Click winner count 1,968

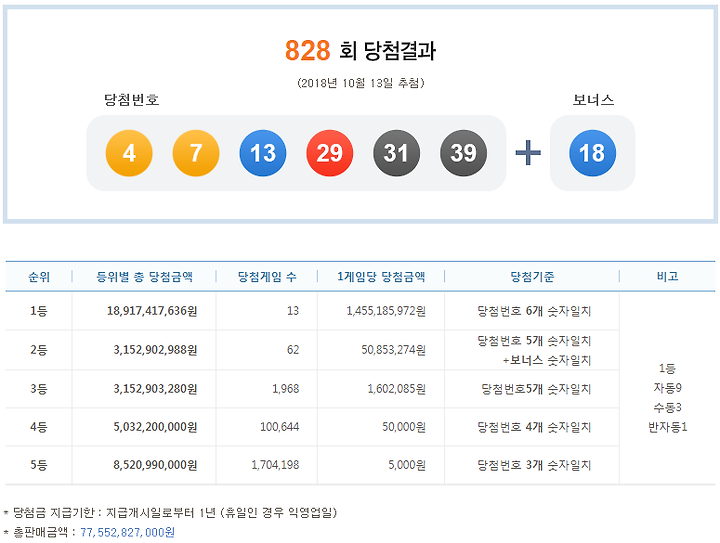click(286, 389)
